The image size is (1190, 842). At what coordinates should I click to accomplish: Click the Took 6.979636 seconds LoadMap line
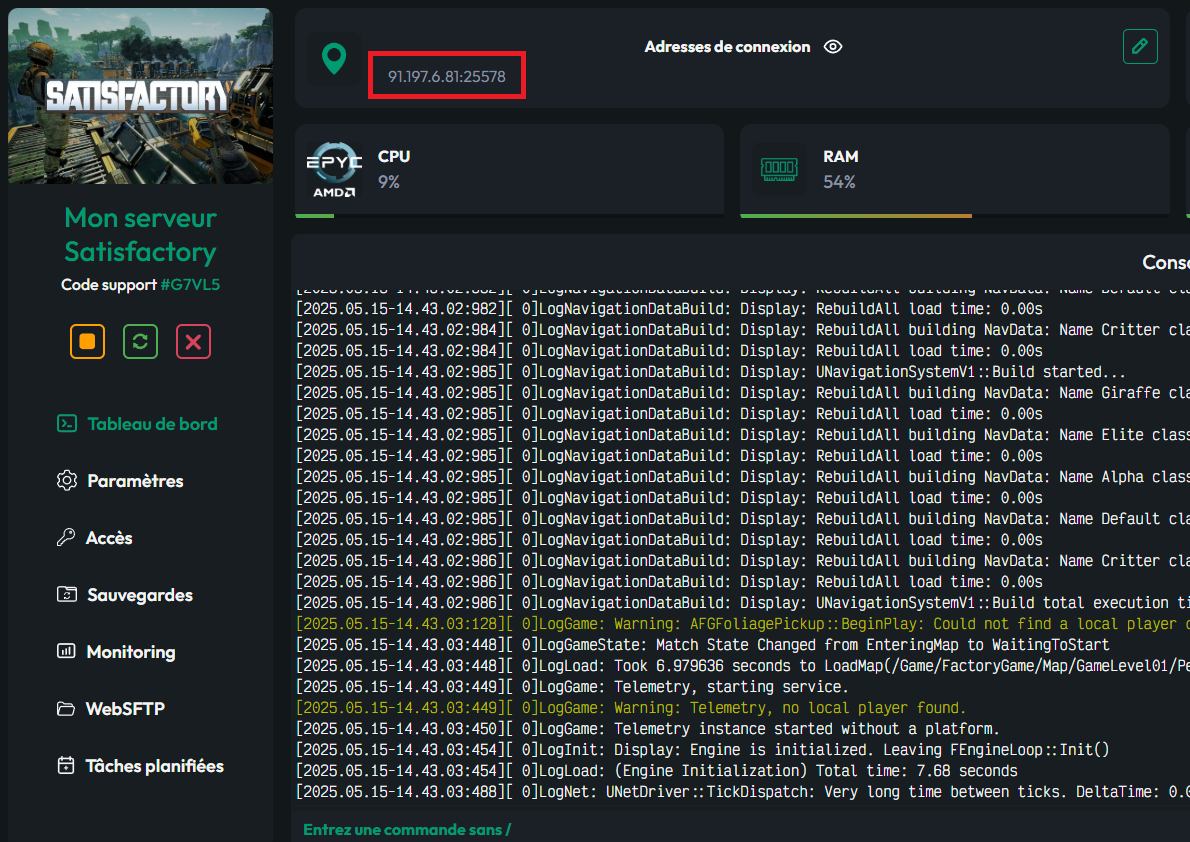point(742,666)
